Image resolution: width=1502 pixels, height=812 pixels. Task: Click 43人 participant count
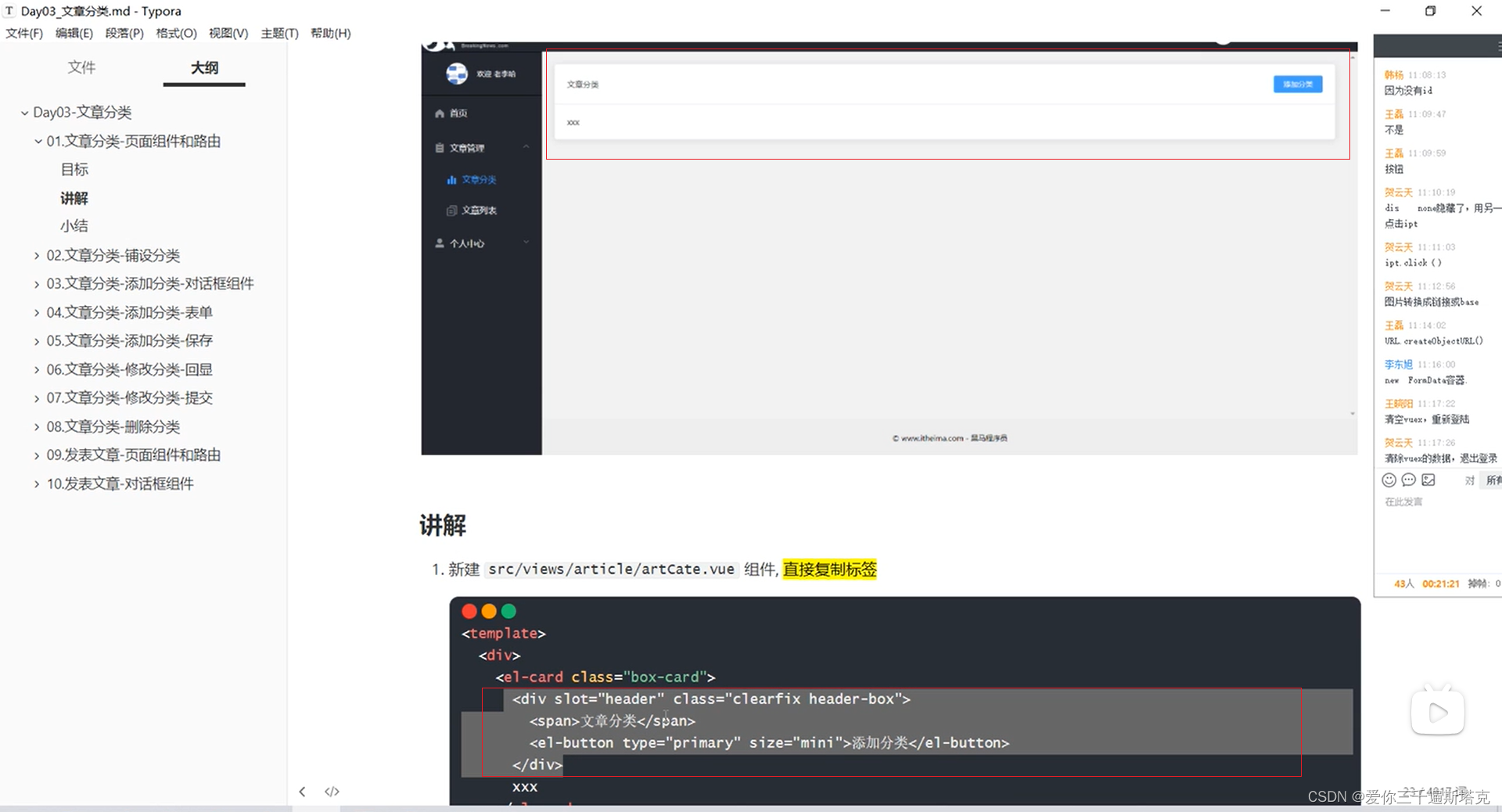pos(1404,584)
